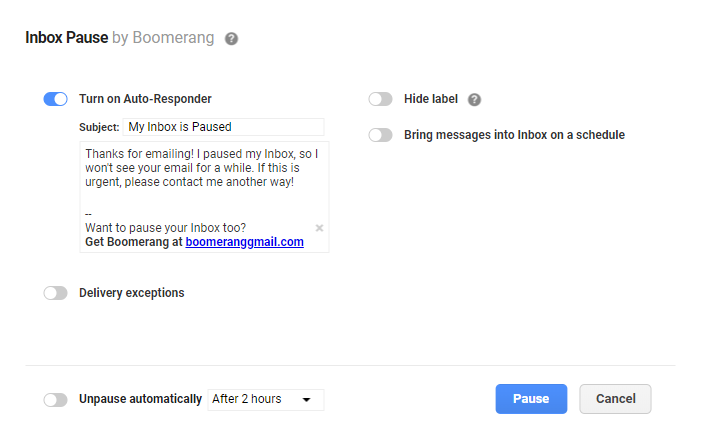Image resolution: width=704 pixels, height=428 pixels.
Task: Click the Pause button
Action: (531, 399)
